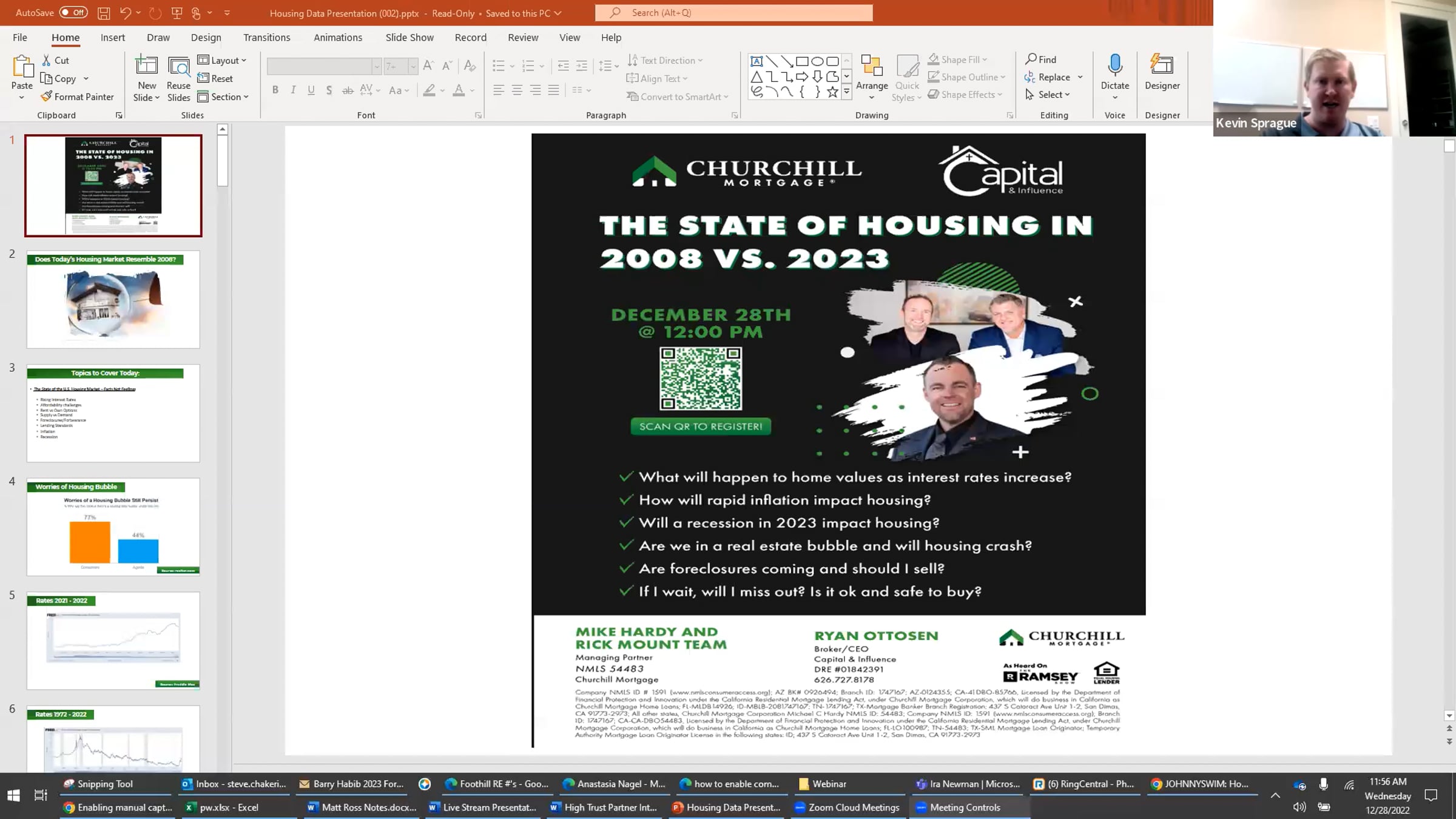Open the Section dropdown menu
The width and height of the screenshot is (1456, 819).
pos(223,96)
